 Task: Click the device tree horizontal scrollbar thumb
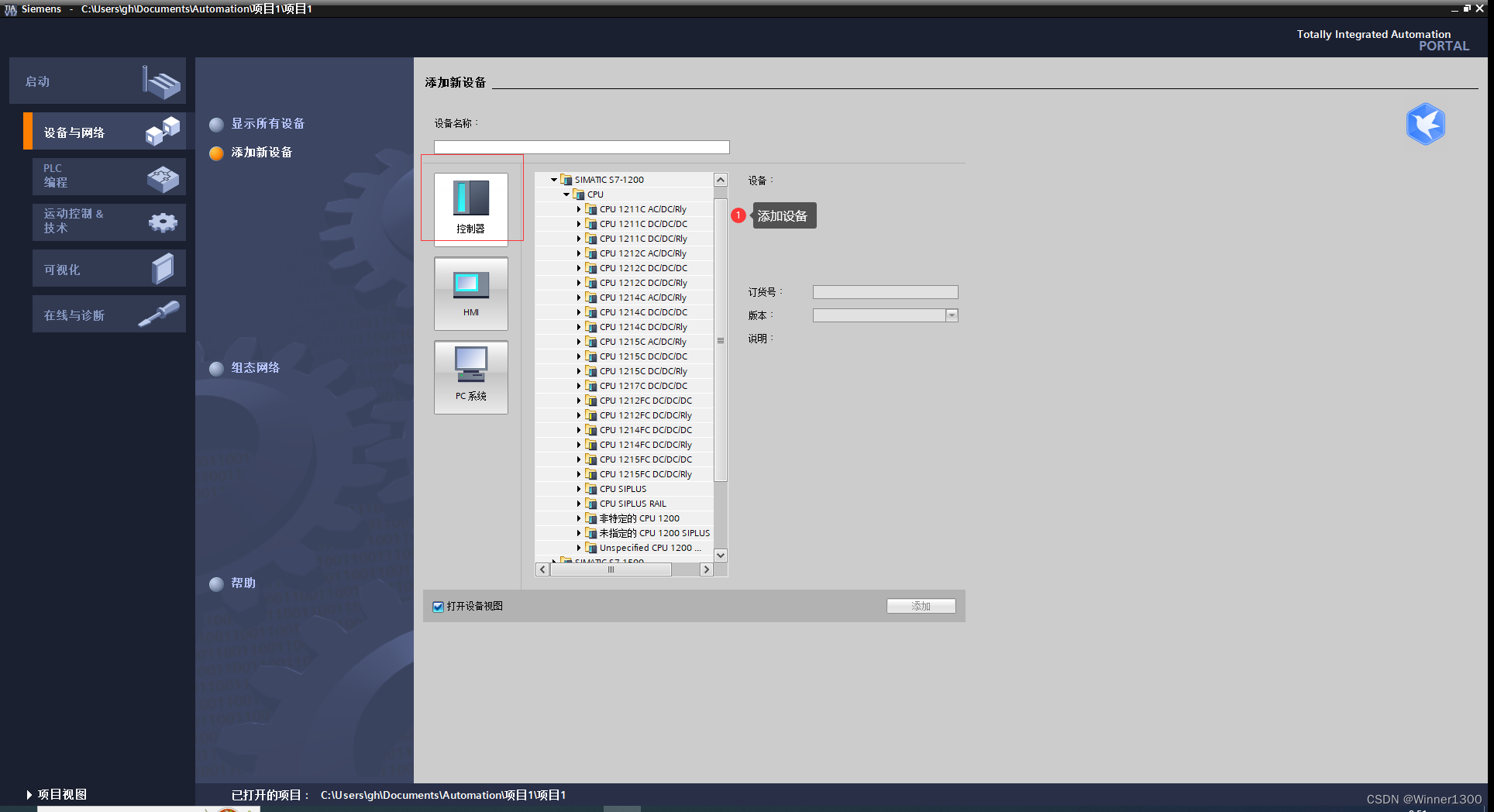coord(611,569)
